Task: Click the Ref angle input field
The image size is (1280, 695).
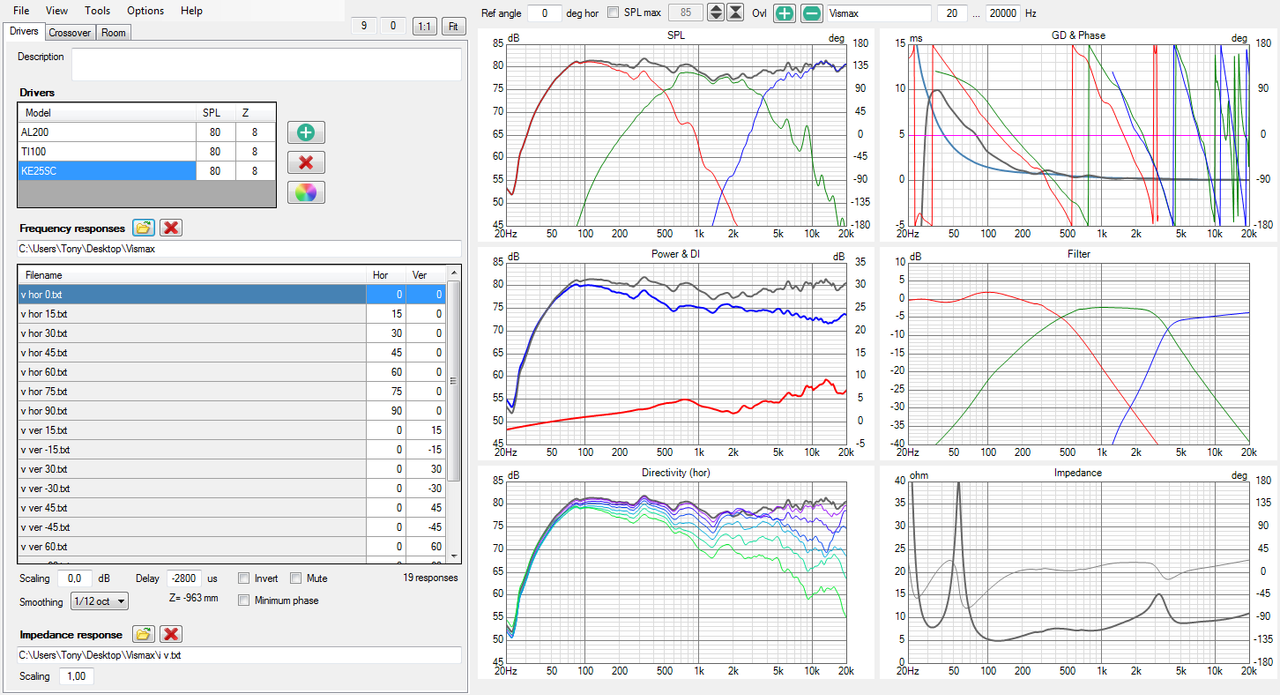Action: (545, 12)
